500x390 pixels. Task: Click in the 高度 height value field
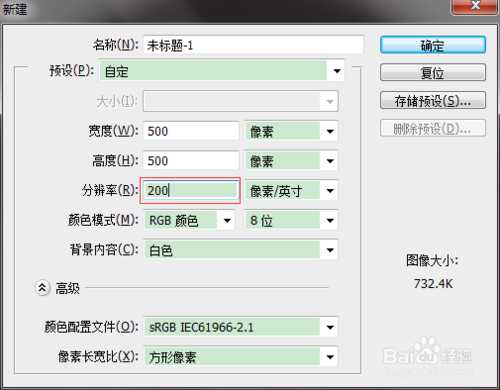tap(191, 161)
